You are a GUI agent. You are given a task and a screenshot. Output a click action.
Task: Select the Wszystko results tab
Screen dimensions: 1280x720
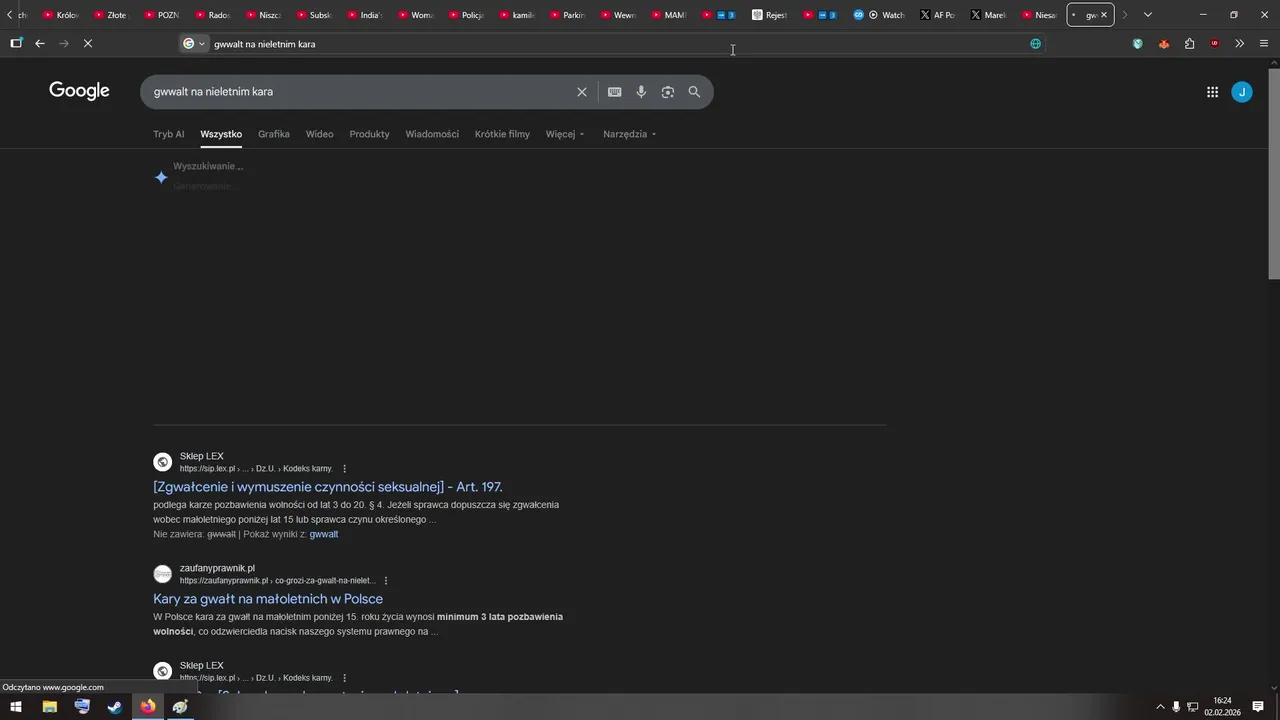coord(221,134)
